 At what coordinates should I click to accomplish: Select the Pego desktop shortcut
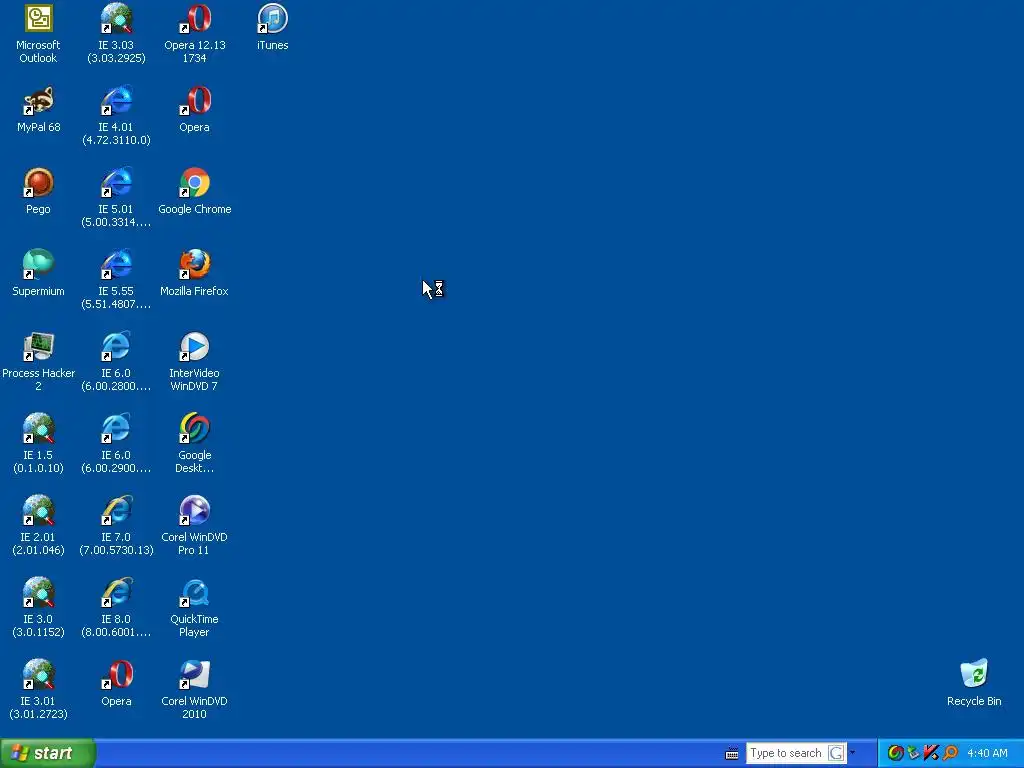click(x=38, y=183)
